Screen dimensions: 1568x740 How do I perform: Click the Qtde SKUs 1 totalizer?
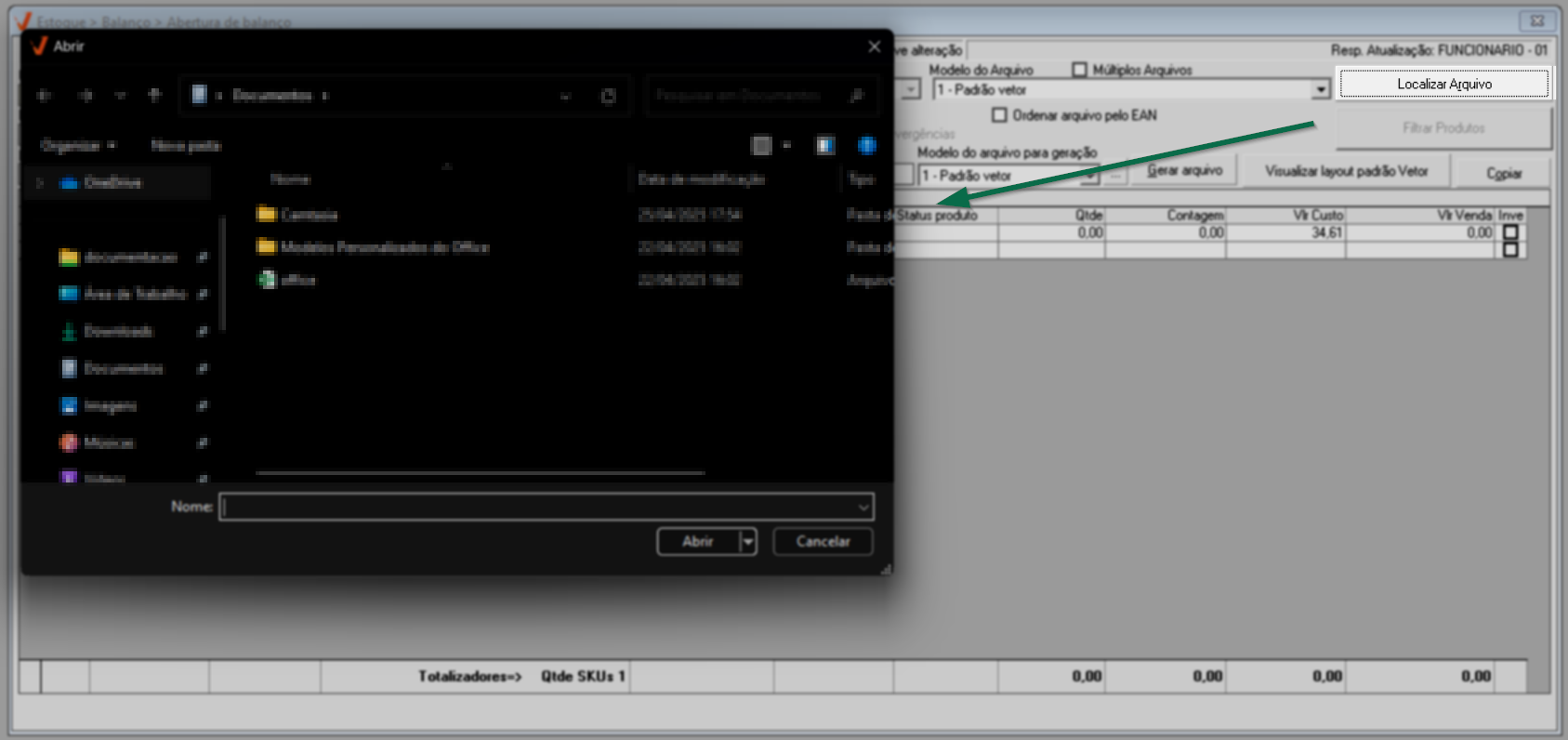(x=583, y=676)
